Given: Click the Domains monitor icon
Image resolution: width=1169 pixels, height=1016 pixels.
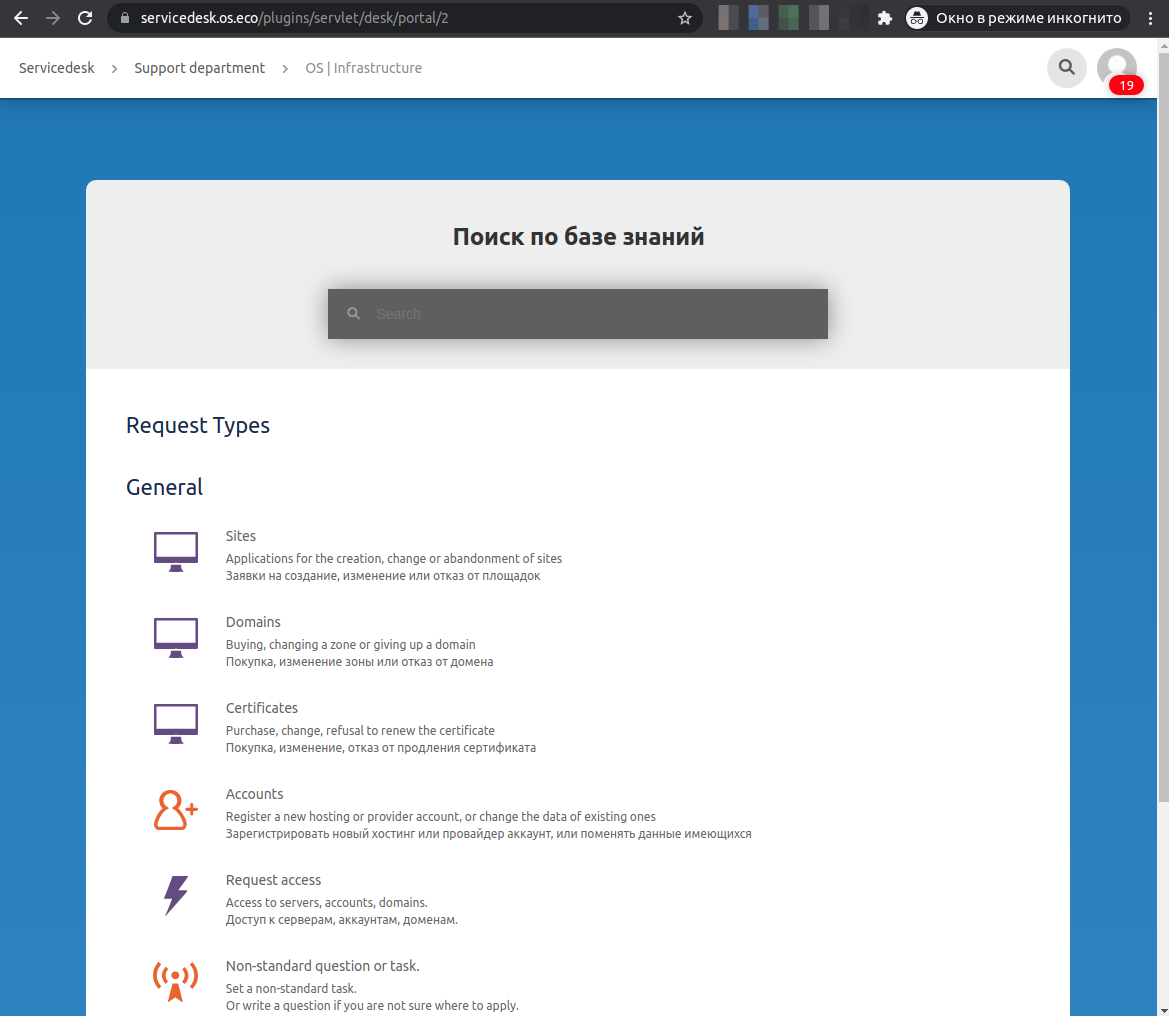Looking at the screenshot, I should click(176, 637).
